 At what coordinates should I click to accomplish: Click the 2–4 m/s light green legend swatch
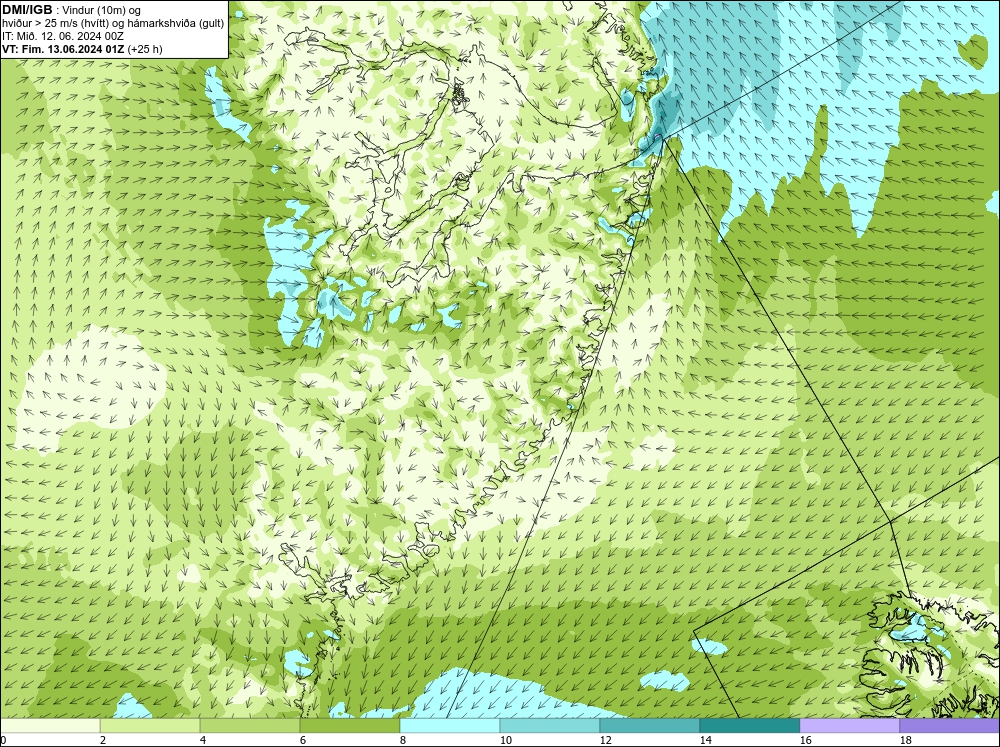pyautogui.click(x=150, y=726)
